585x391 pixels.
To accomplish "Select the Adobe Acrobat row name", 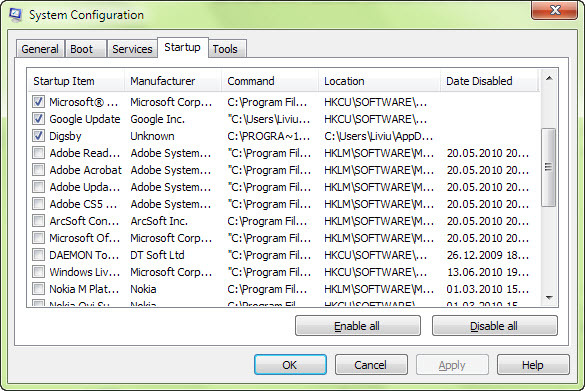I will tap(85, 170).
